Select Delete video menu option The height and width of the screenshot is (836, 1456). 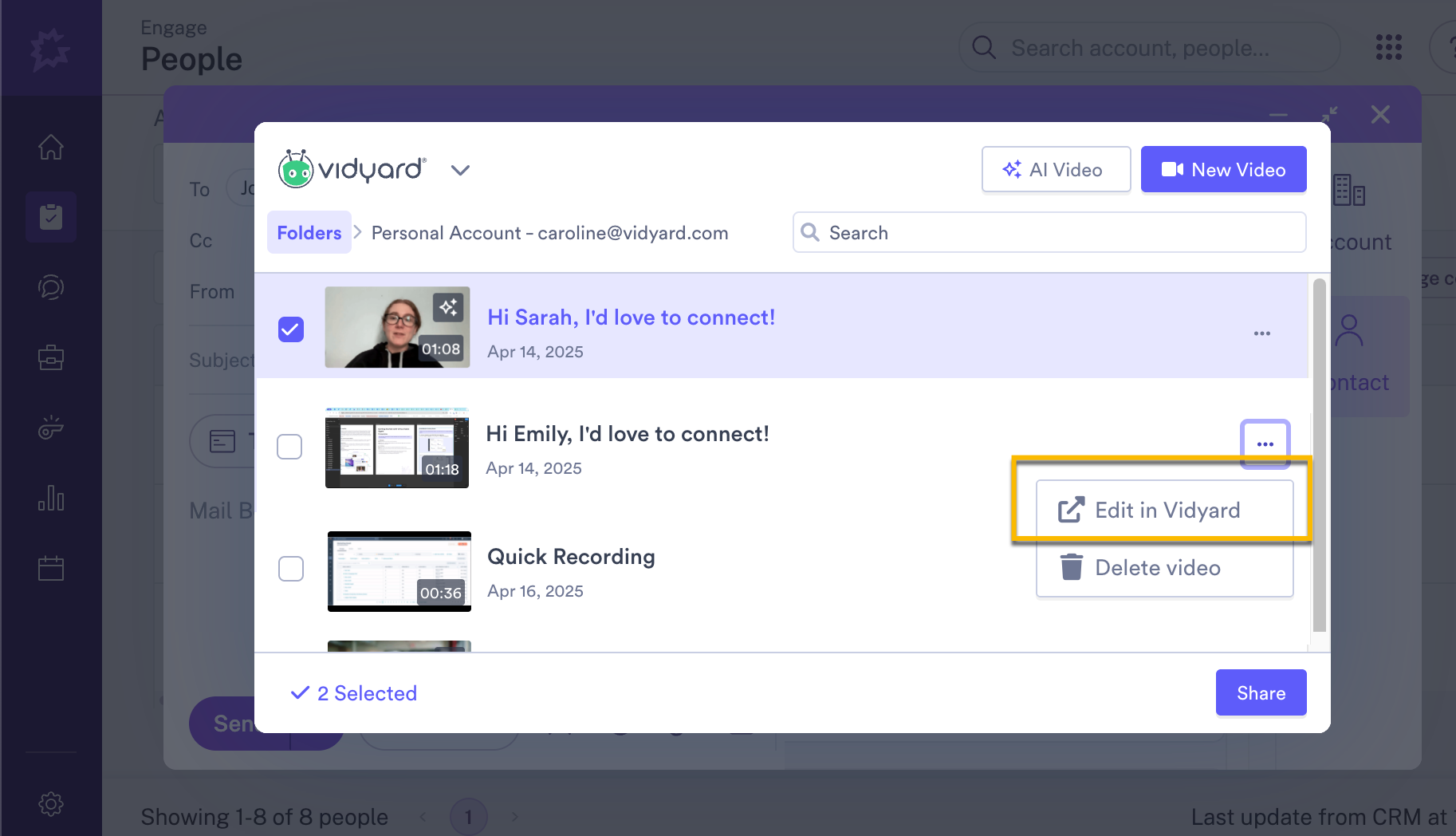tap(1164, 567)
